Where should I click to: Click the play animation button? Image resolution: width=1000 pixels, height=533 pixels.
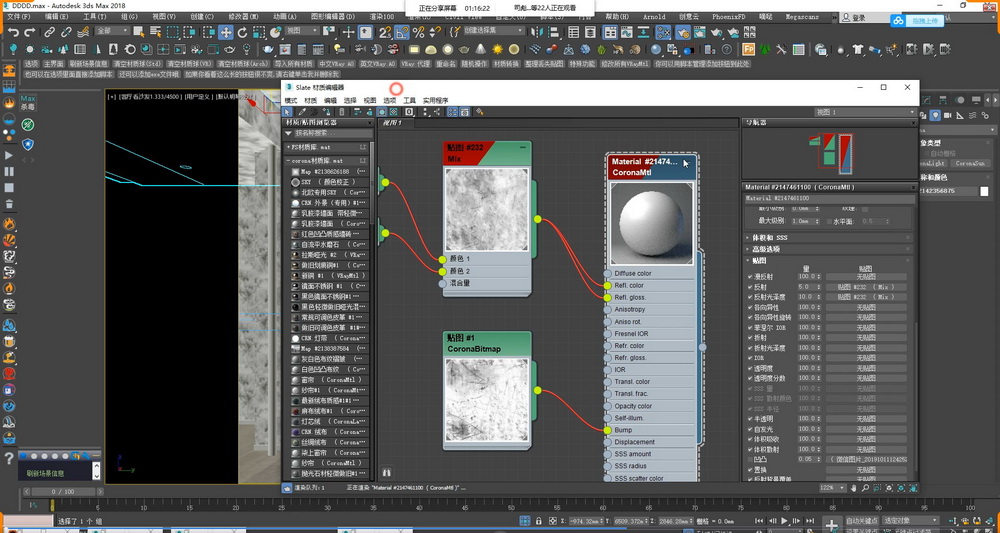click(x=784, y=521)
